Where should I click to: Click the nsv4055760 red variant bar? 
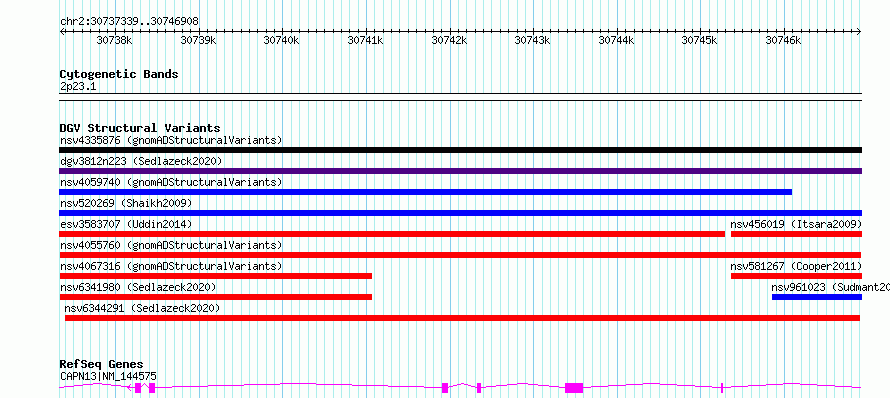tap(460, 255)
